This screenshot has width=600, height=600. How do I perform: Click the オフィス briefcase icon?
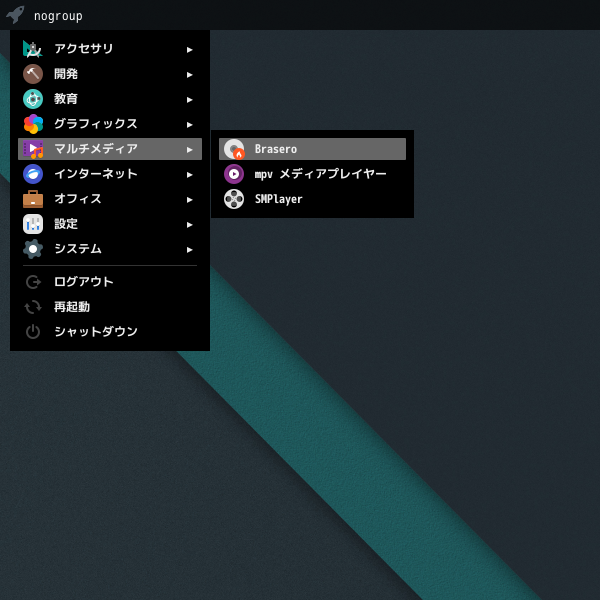coord(33,199)
